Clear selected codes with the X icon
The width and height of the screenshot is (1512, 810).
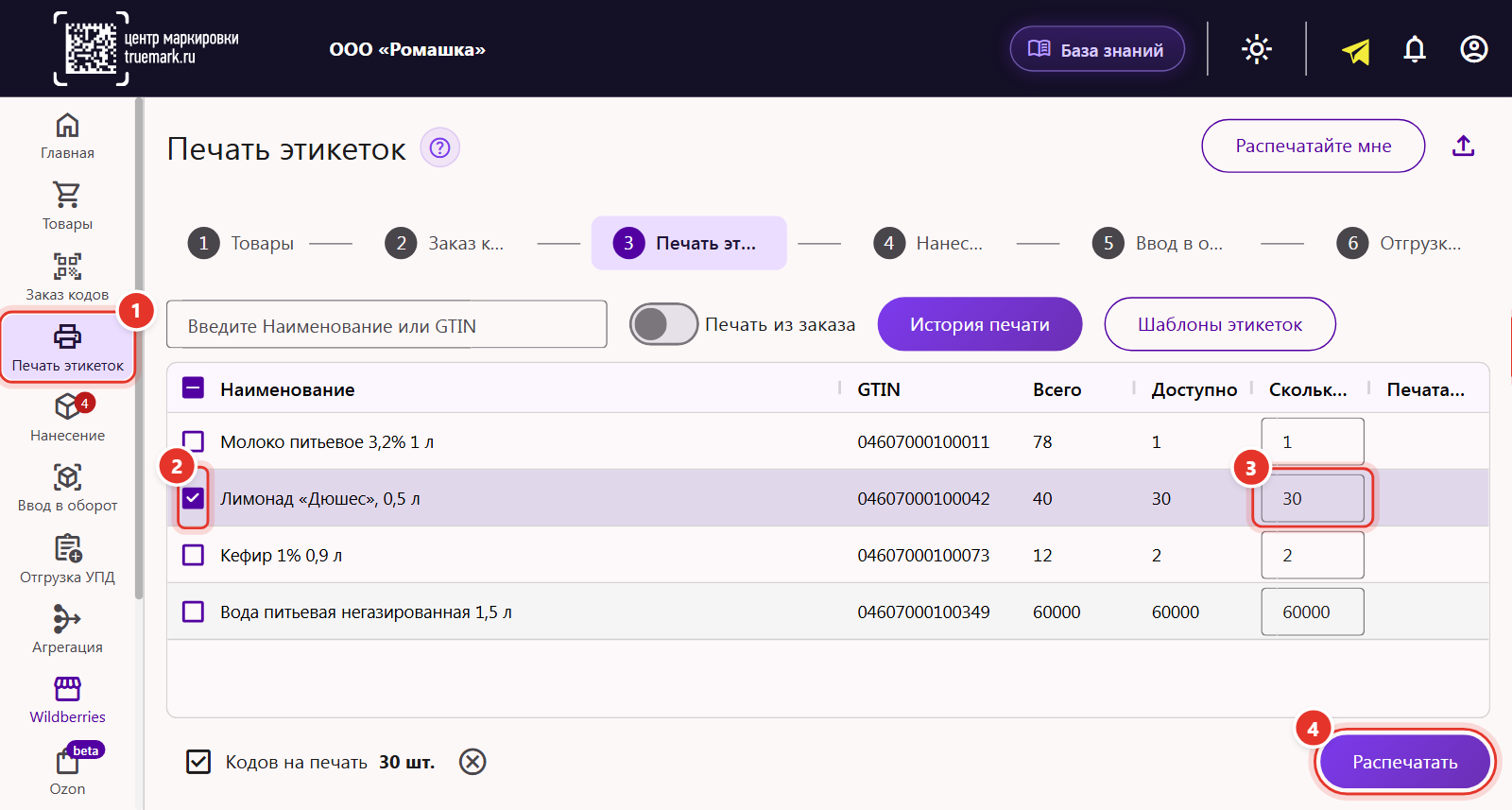coord(472,762)
